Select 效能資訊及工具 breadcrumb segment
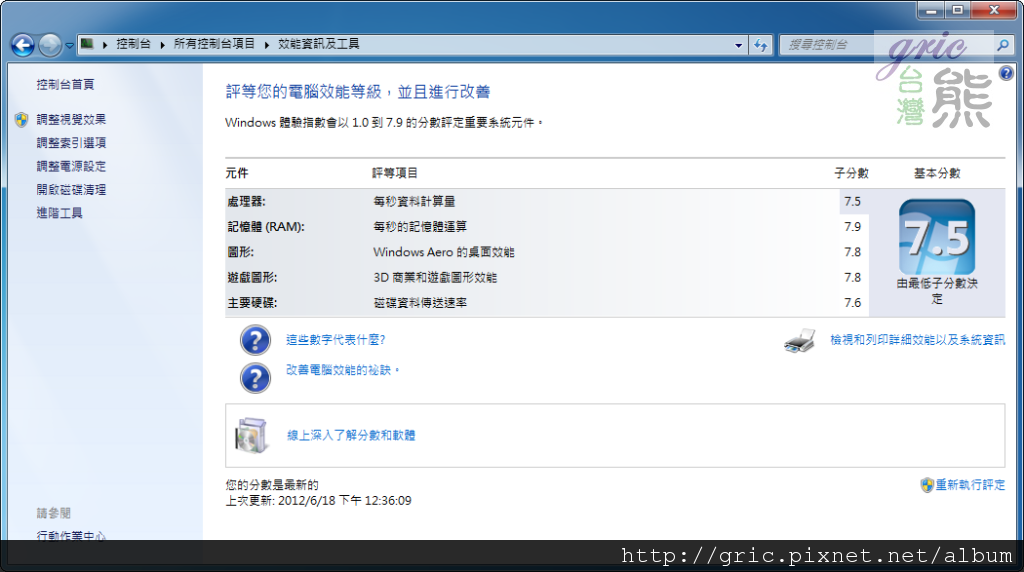 coord(319,44)
